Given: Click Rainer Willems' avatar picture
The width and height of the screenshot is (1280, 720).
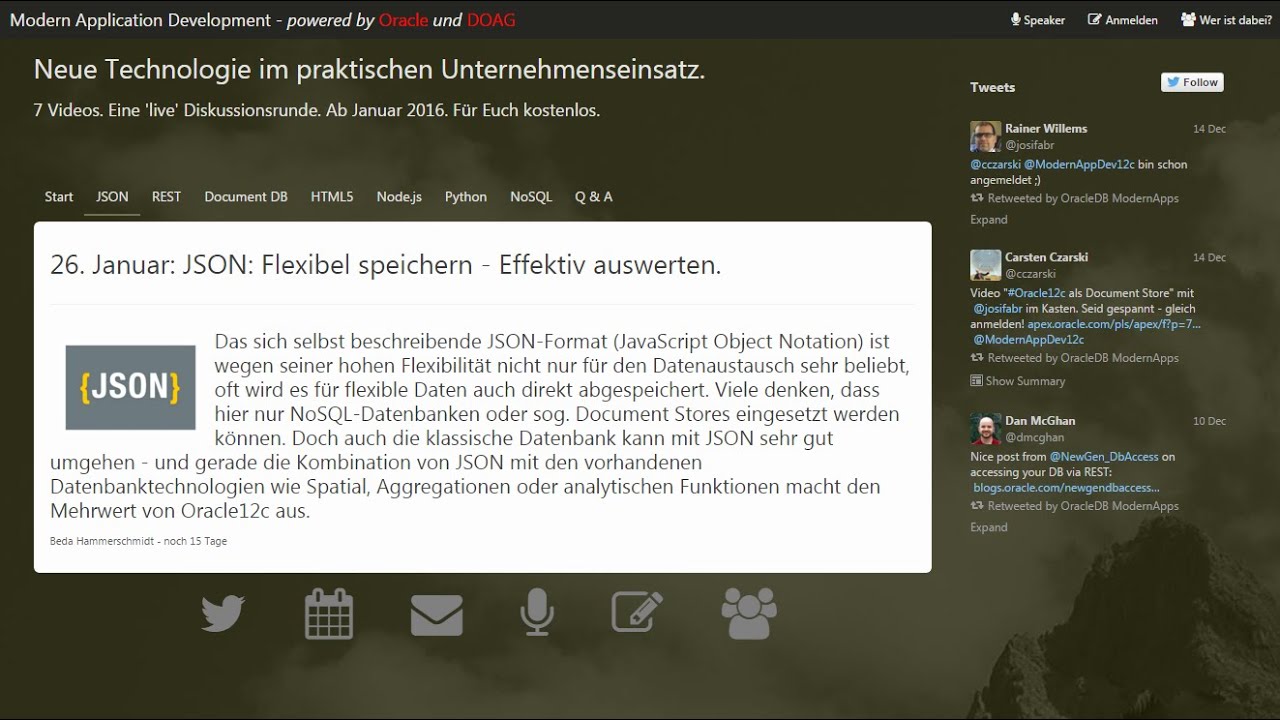Looking at the screenshot, I should point(985,137).
